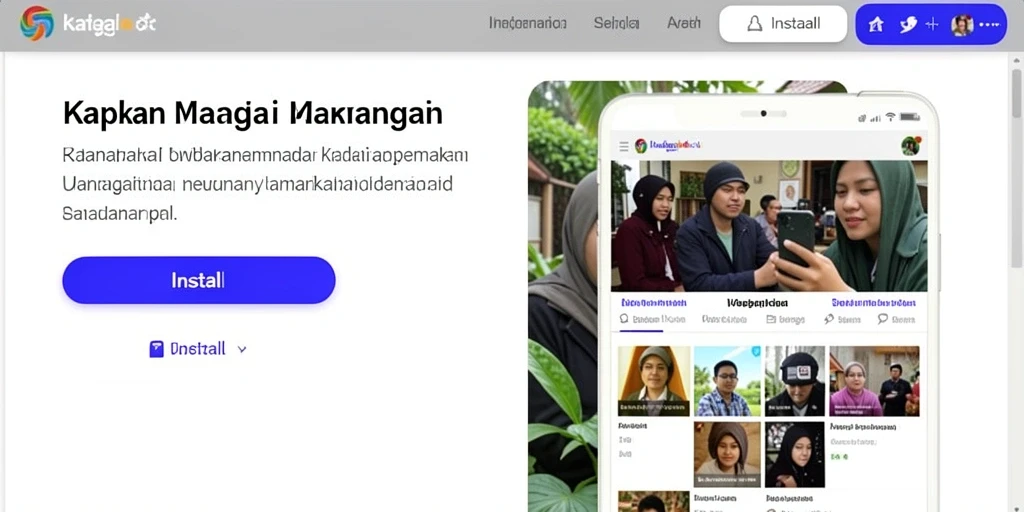Click the plus icon in the blue pill
Image resolution: width=1024 pixels, height=512 pixels.
click(933, 25)
